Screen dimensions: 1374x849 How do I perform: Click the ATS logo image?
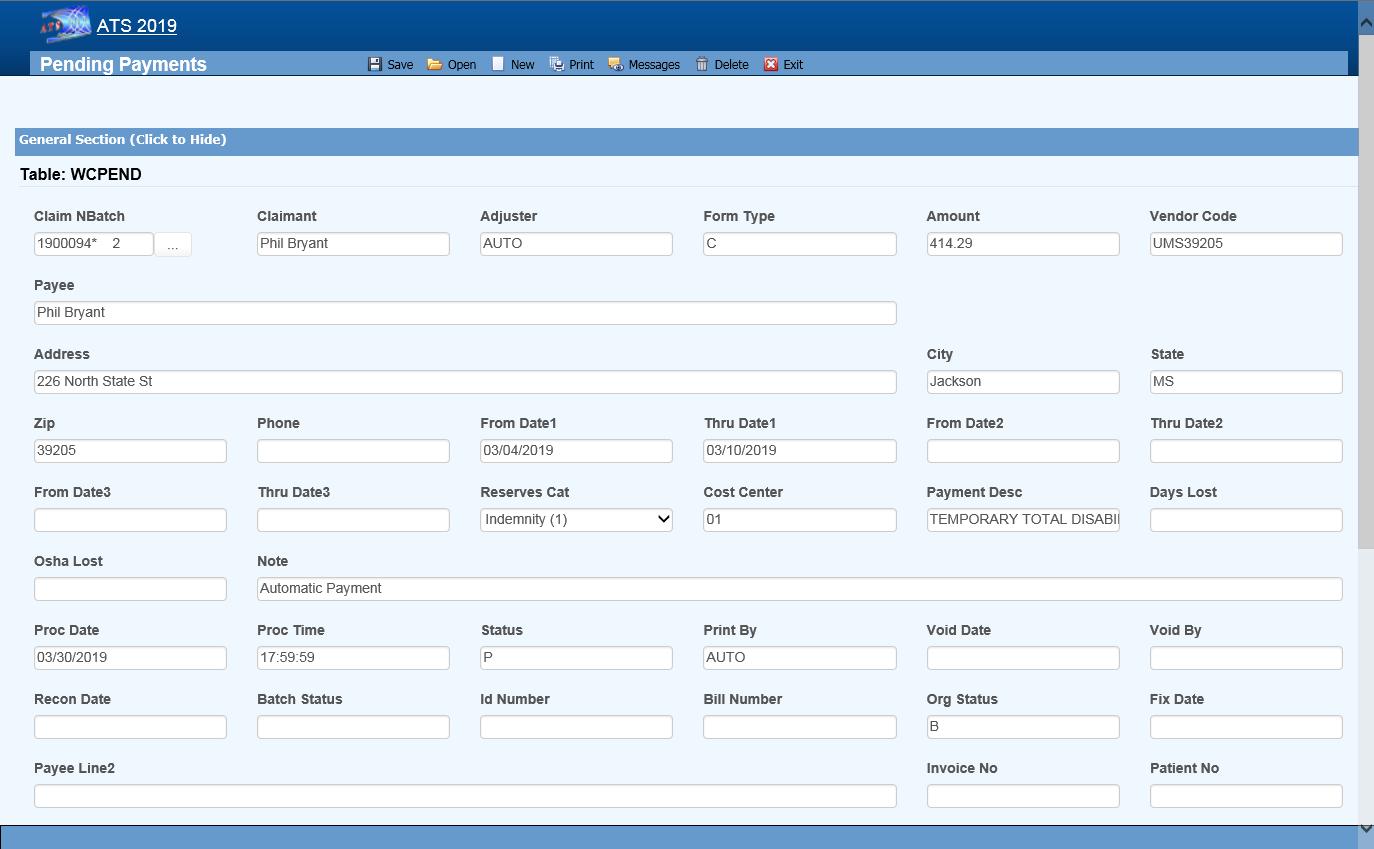(x=64, y=26)
